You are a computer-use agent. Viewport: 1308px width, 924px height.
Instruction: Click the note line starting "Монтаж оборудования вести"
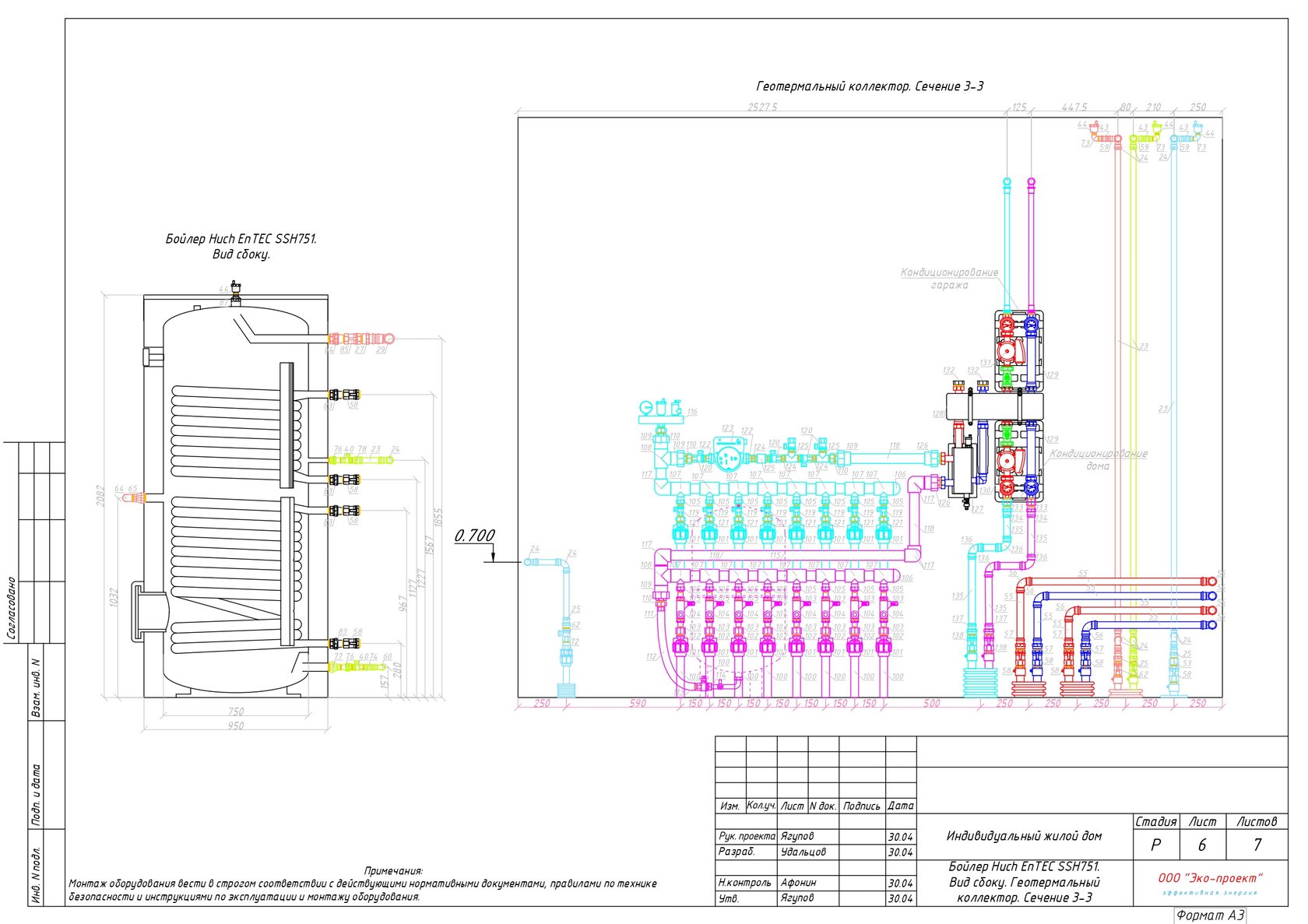(x=363, y=884)
